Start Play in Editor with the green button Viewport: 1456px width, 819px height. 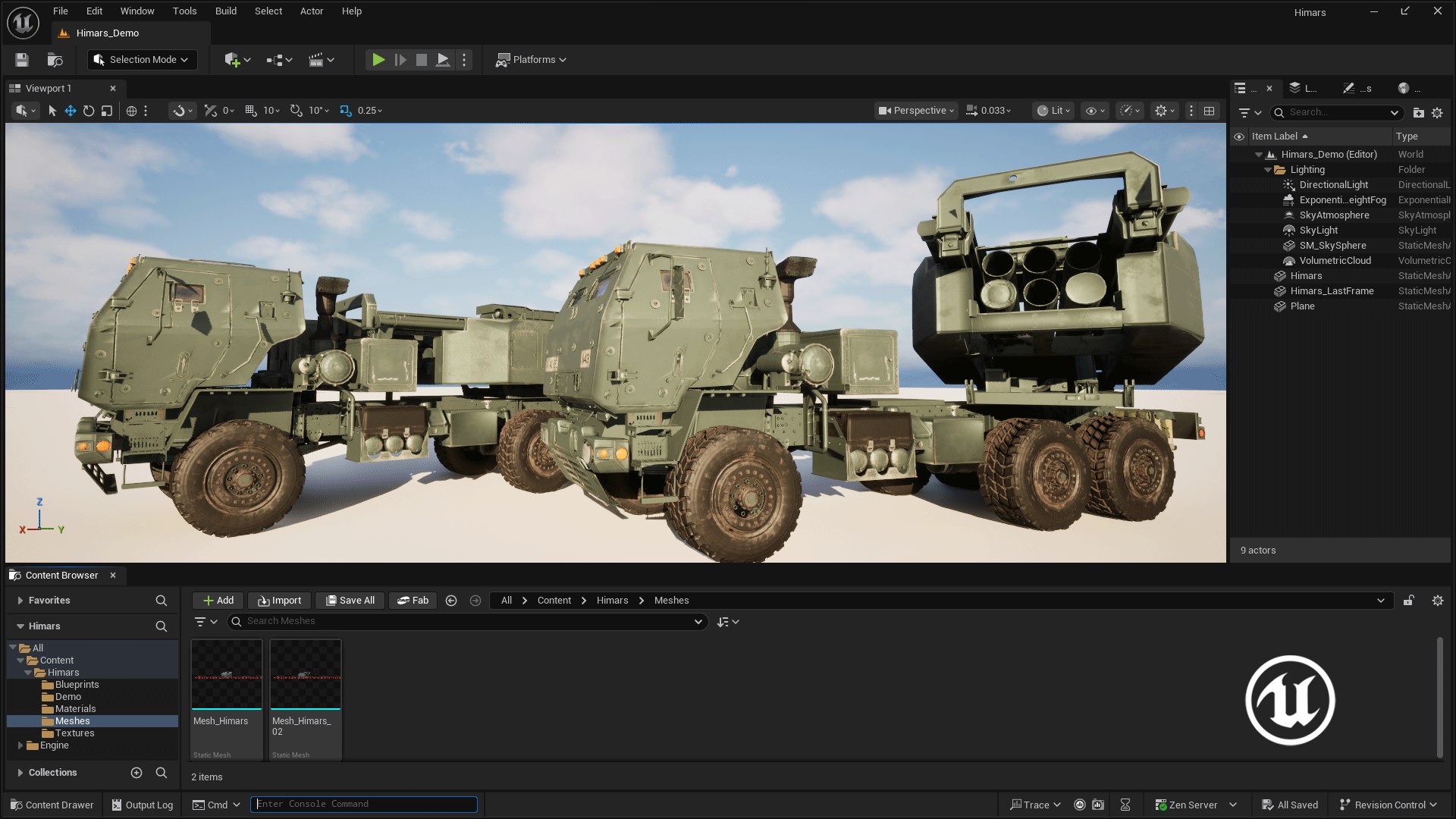[378, 60]
